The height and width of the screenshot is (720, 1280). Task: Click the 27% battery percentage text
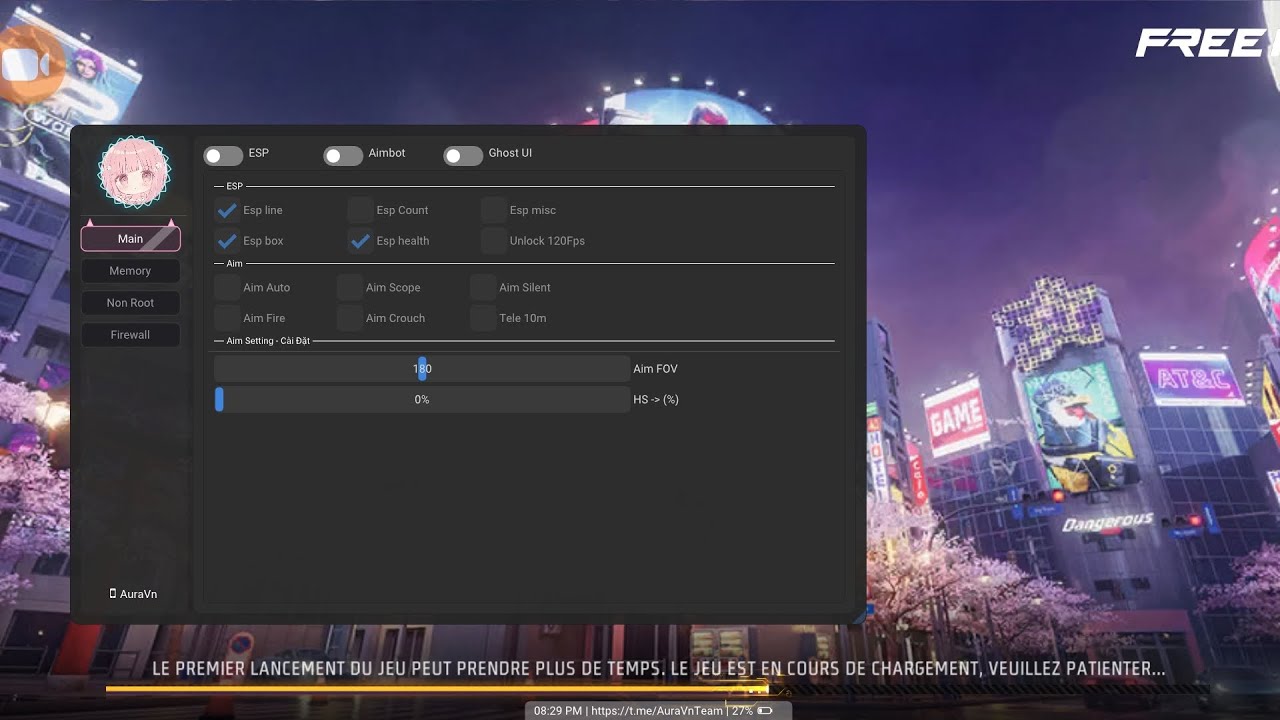(742, 711)
